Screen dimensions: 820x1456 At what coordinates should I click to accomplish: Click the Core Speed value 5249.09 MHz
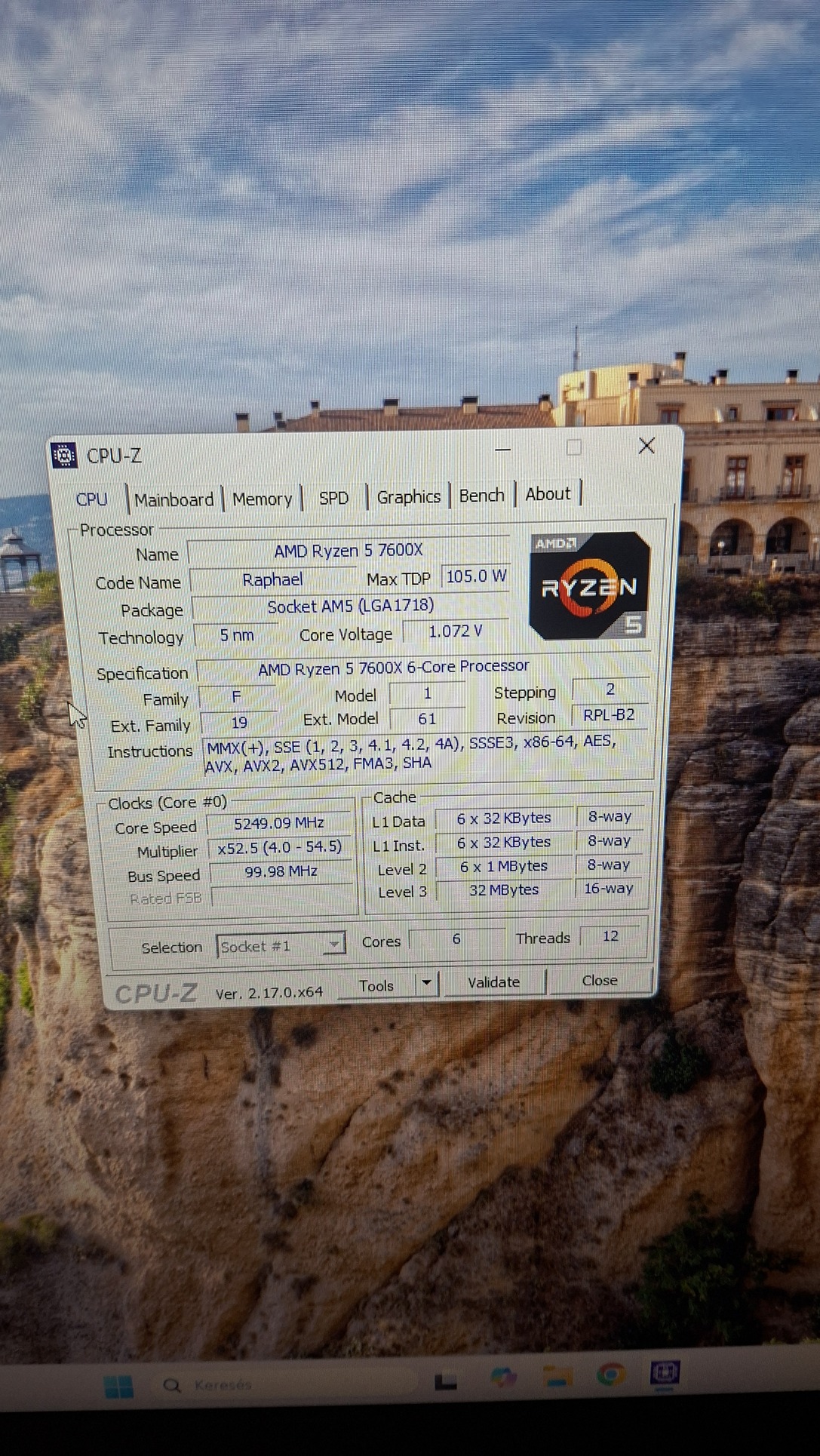(x=279, y=823)
